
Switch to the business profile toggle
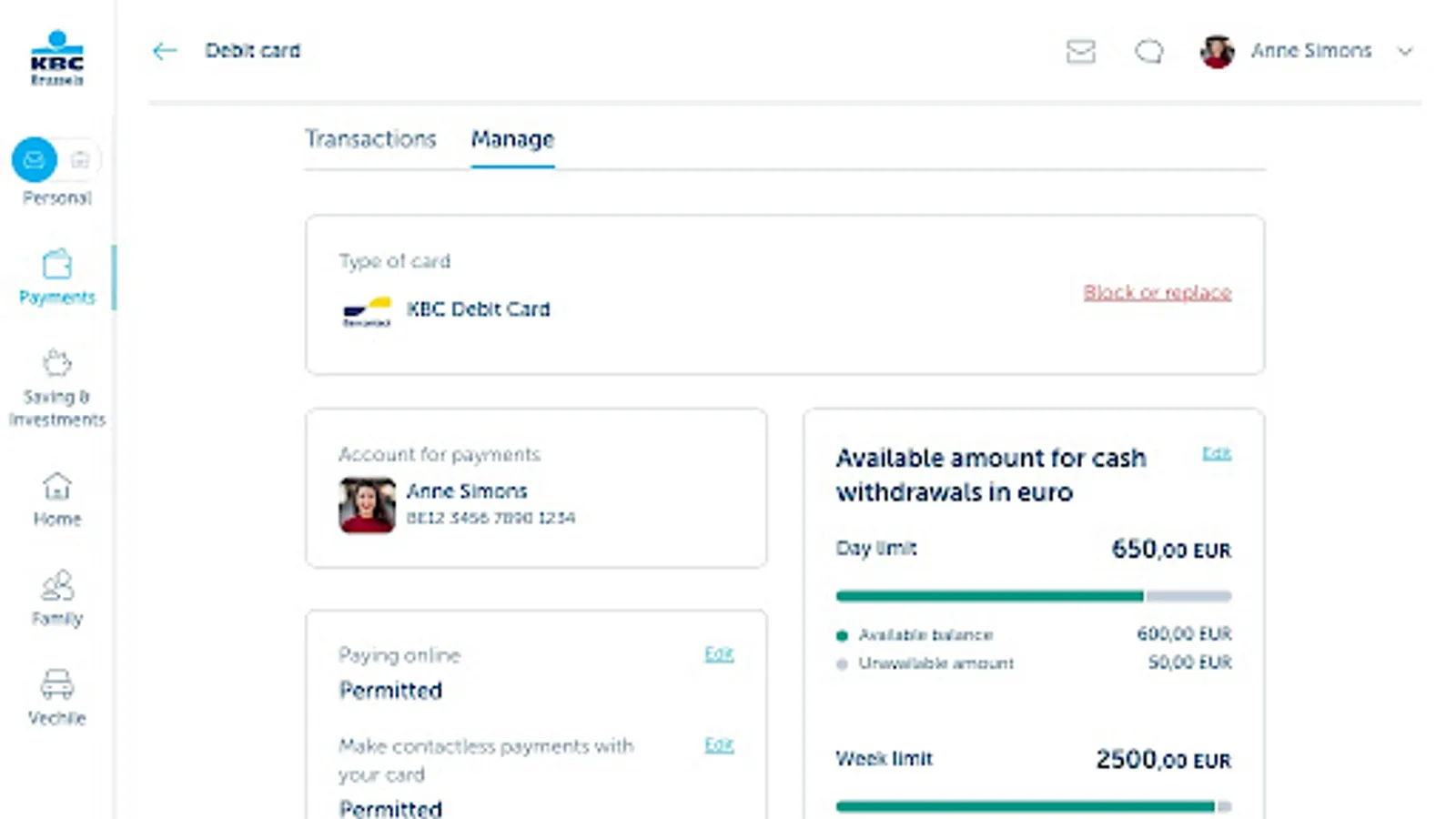tap(80, 160)
